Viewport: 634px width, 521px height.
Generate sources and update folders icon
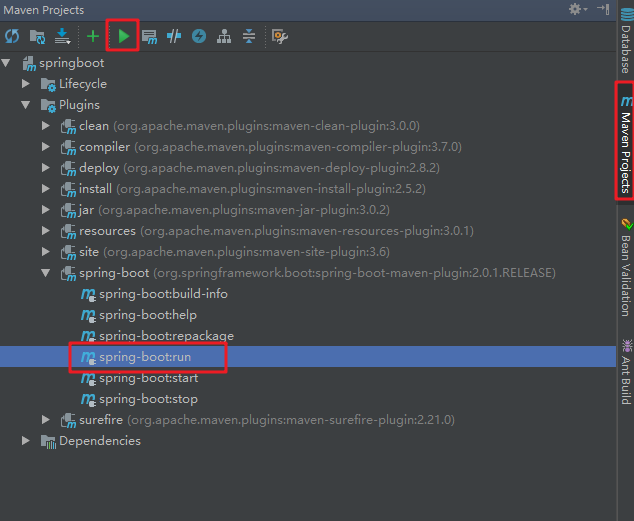coord(37,36)
